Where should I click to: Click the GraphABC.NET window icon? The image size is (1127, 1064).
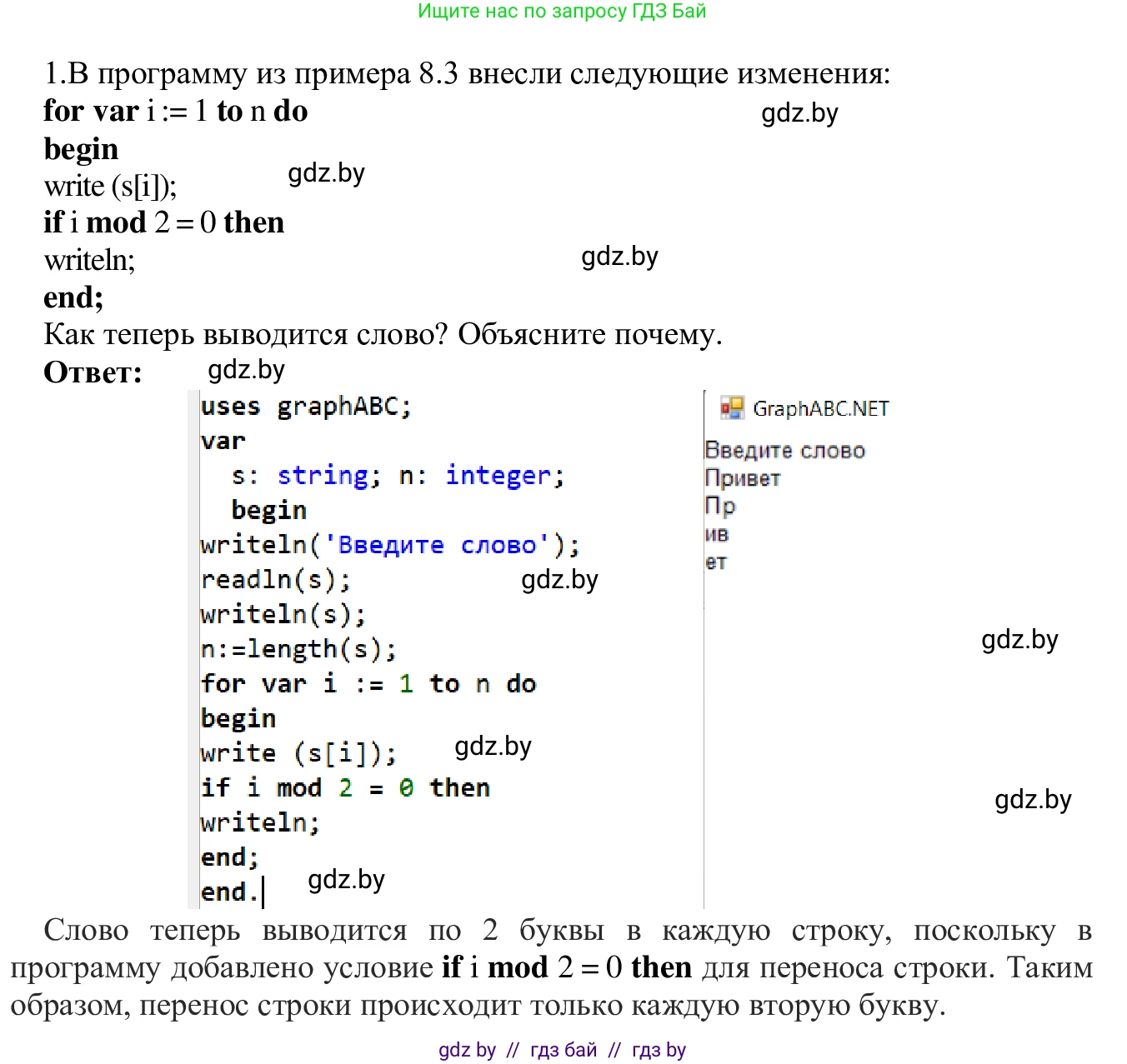(x=732, y=407)
